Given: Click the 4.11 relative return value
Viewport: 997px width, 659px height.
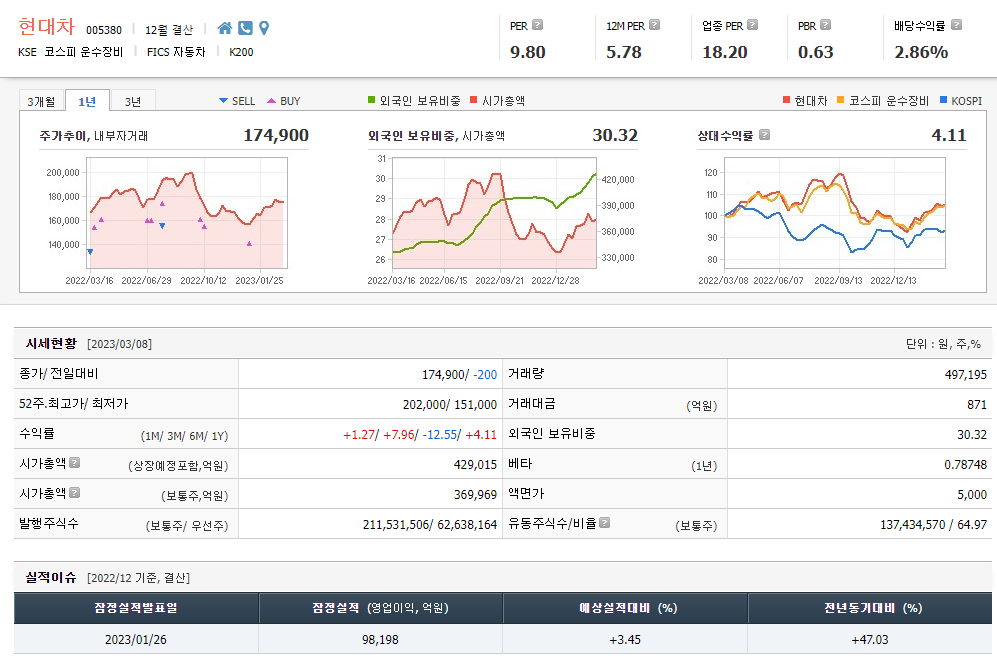Looking at the screenshot, I should pos(949,135).
